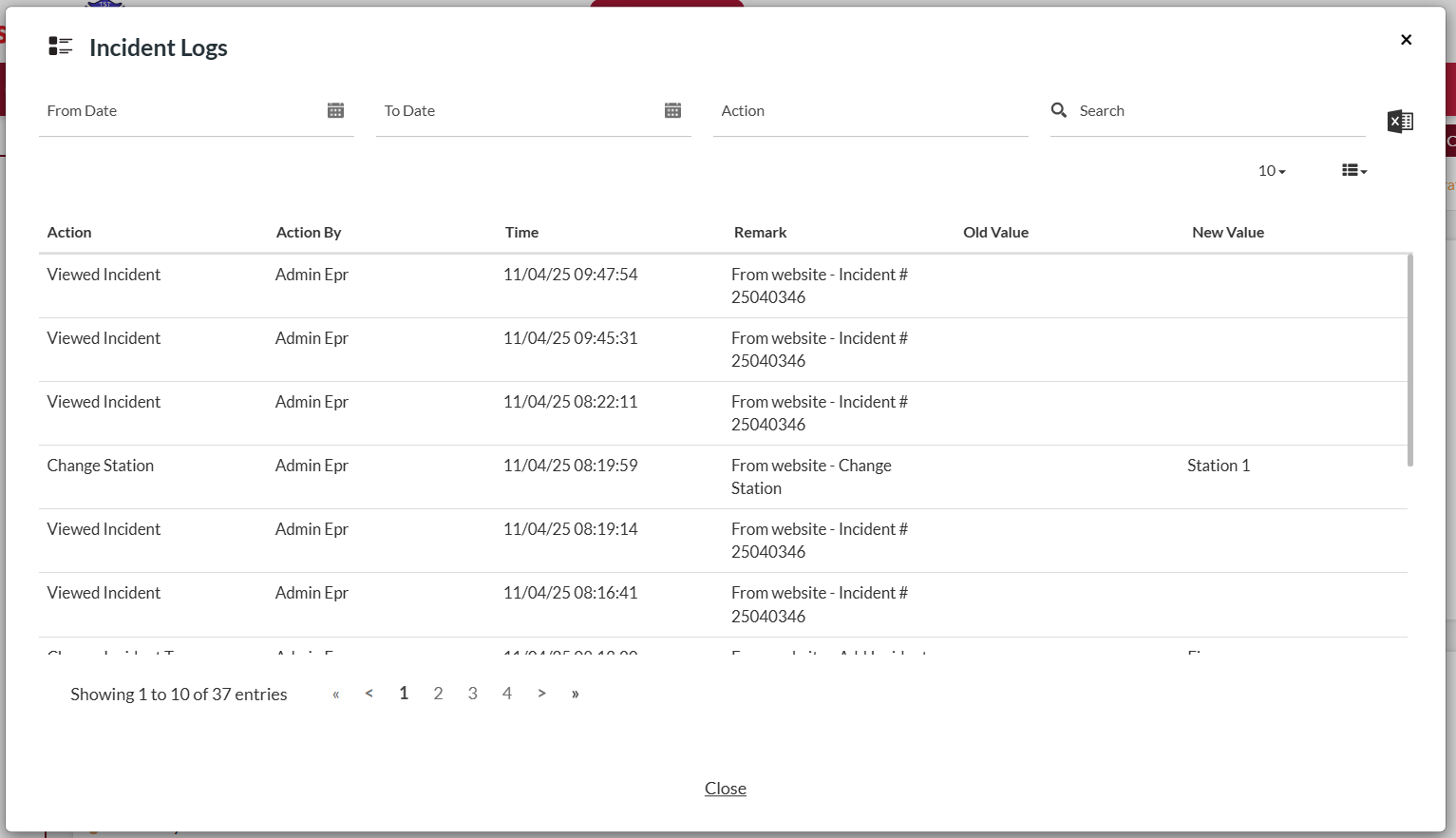The image size is (1456, 838).
Task: Jump to last page double arrow
Action: tap(575, 694)
